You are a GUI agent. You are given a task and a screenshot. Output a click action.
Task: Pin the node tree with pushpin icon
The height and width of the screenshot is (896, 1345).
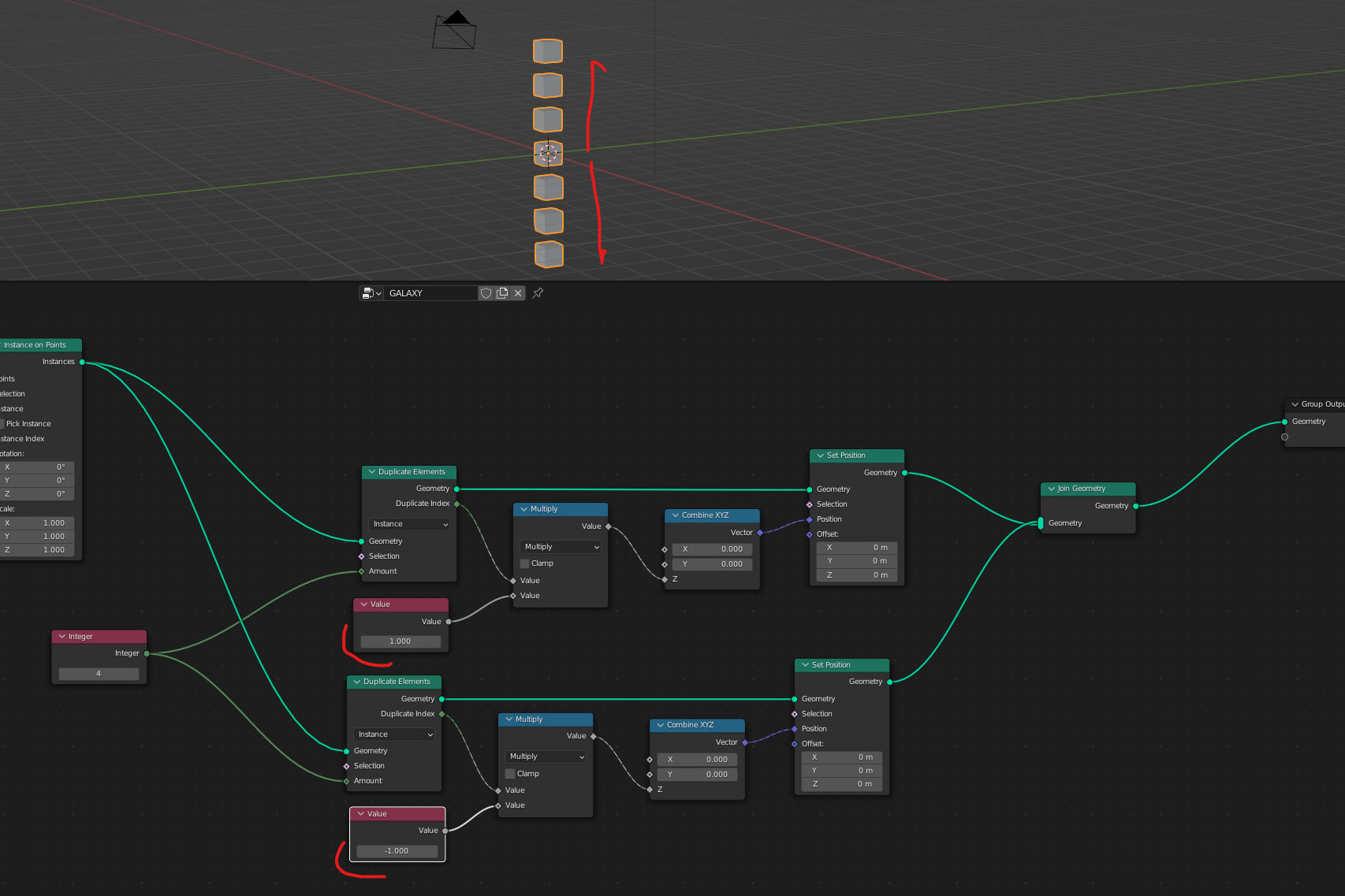538,293
